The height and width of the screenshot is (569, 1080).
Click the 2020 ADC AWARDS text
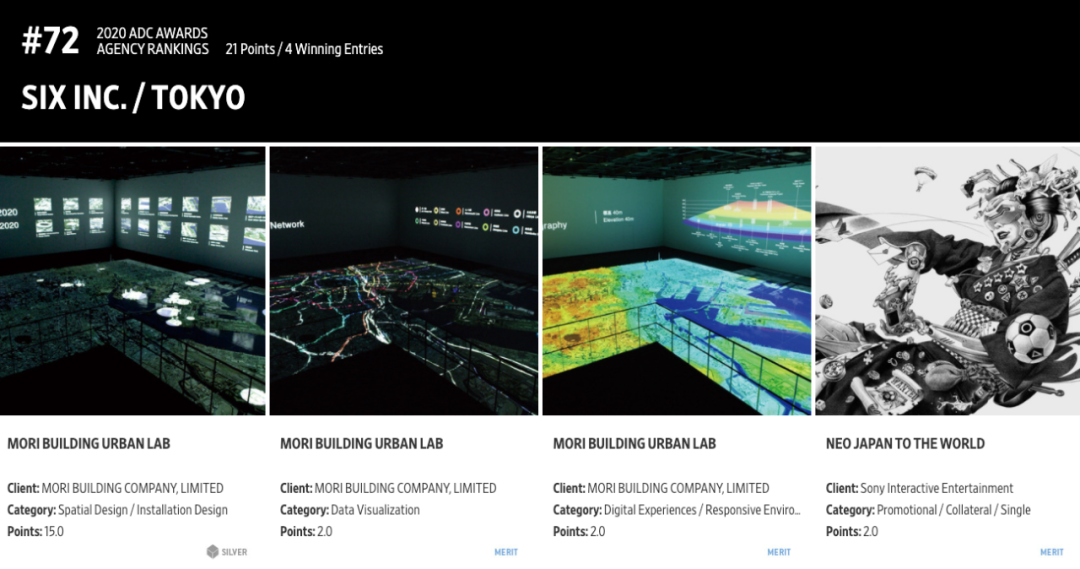[152, 33]
